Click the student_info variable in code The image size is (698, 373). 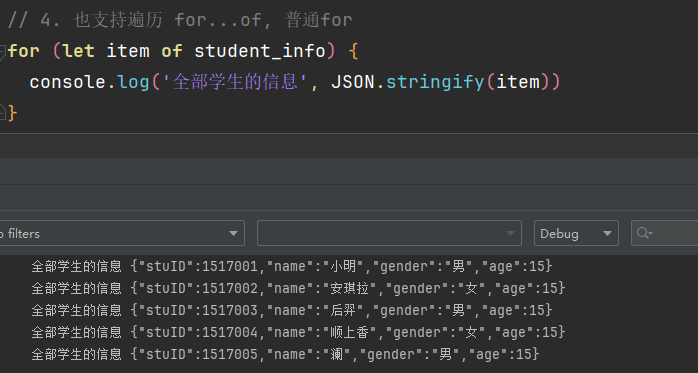260,51
